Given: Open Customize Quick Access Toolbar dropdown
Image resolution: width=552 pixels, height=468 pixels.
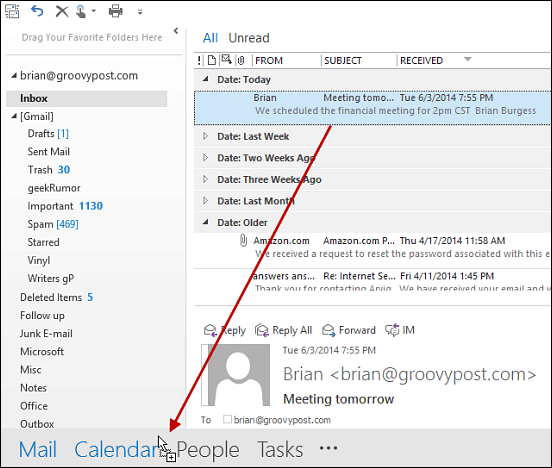Looking at the screenshot, I should 140,12.
